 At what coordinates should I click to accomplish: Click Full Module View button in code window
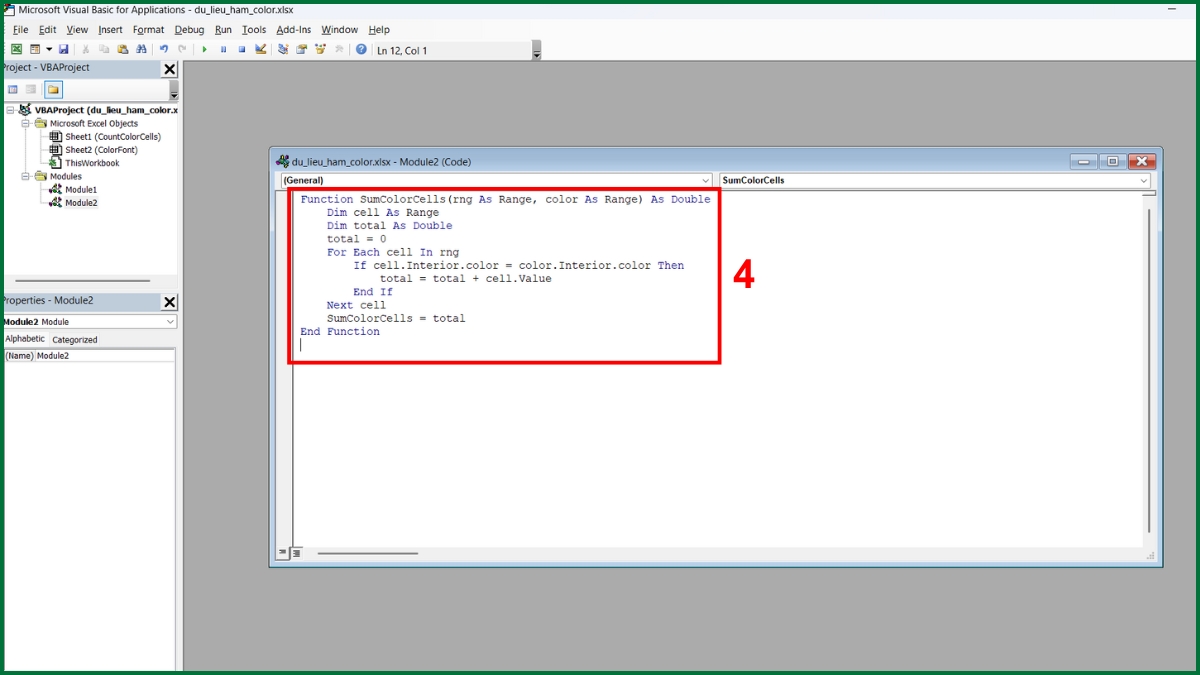pos(297,553)
